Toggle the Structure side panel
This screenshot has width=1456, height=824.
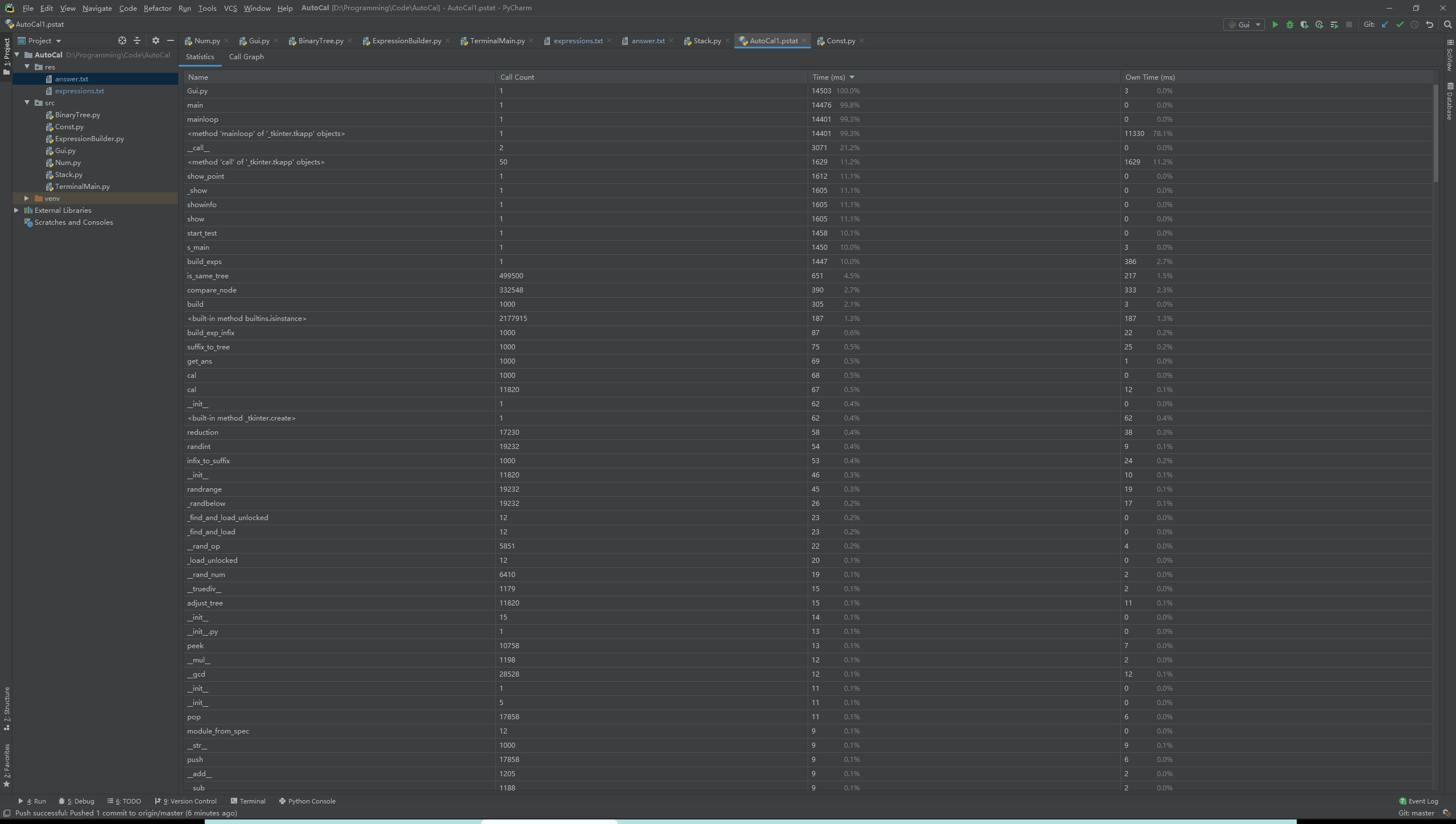(7, 708)
